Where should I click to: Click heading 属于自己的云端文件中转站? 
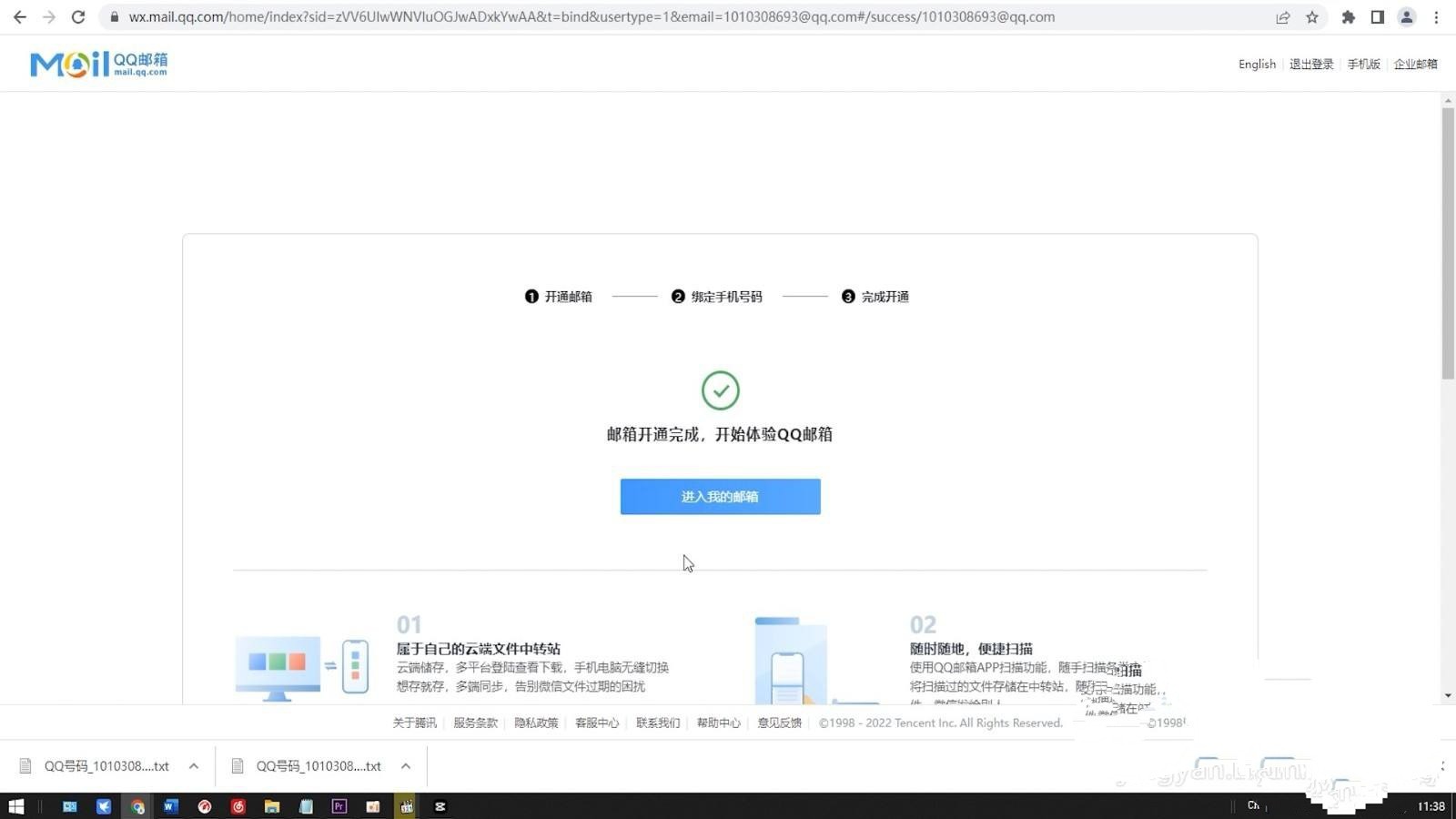tap(479, 649)
